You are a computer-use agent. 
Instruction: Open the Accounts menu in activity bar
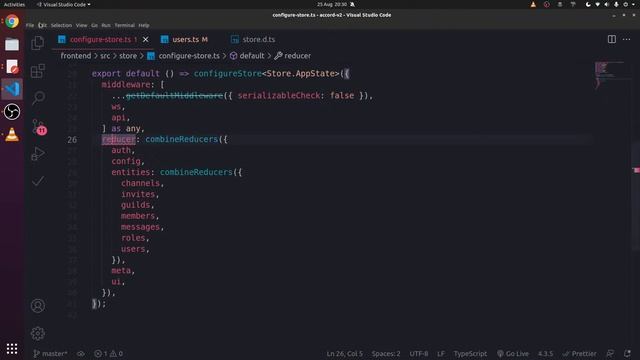(x=38, y=306)
